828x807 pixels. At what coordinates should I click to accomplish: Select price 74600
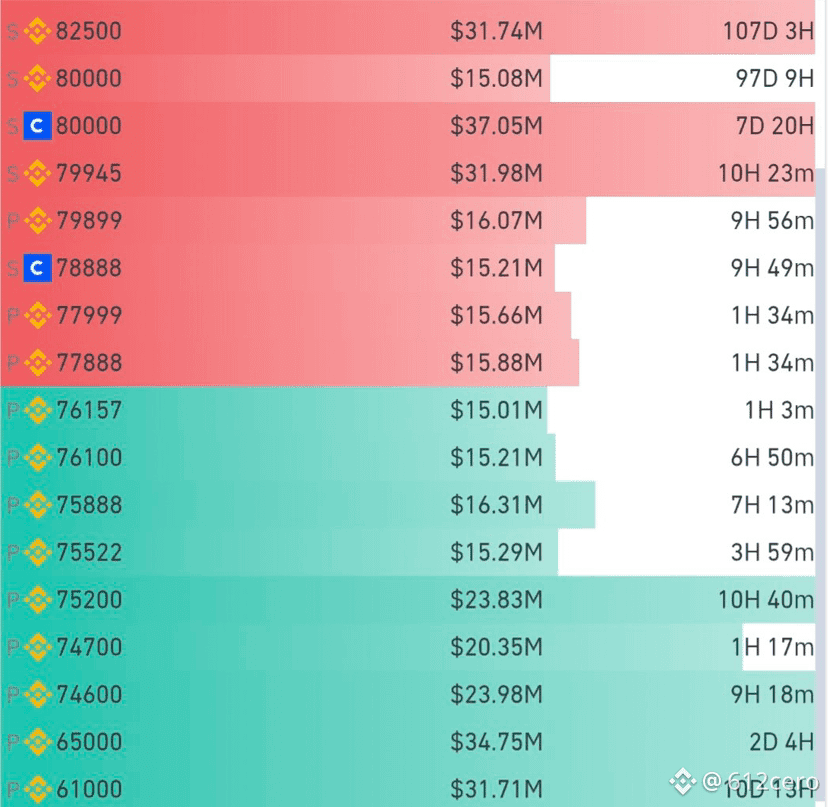pyautogui.click(x=89, y=695)
